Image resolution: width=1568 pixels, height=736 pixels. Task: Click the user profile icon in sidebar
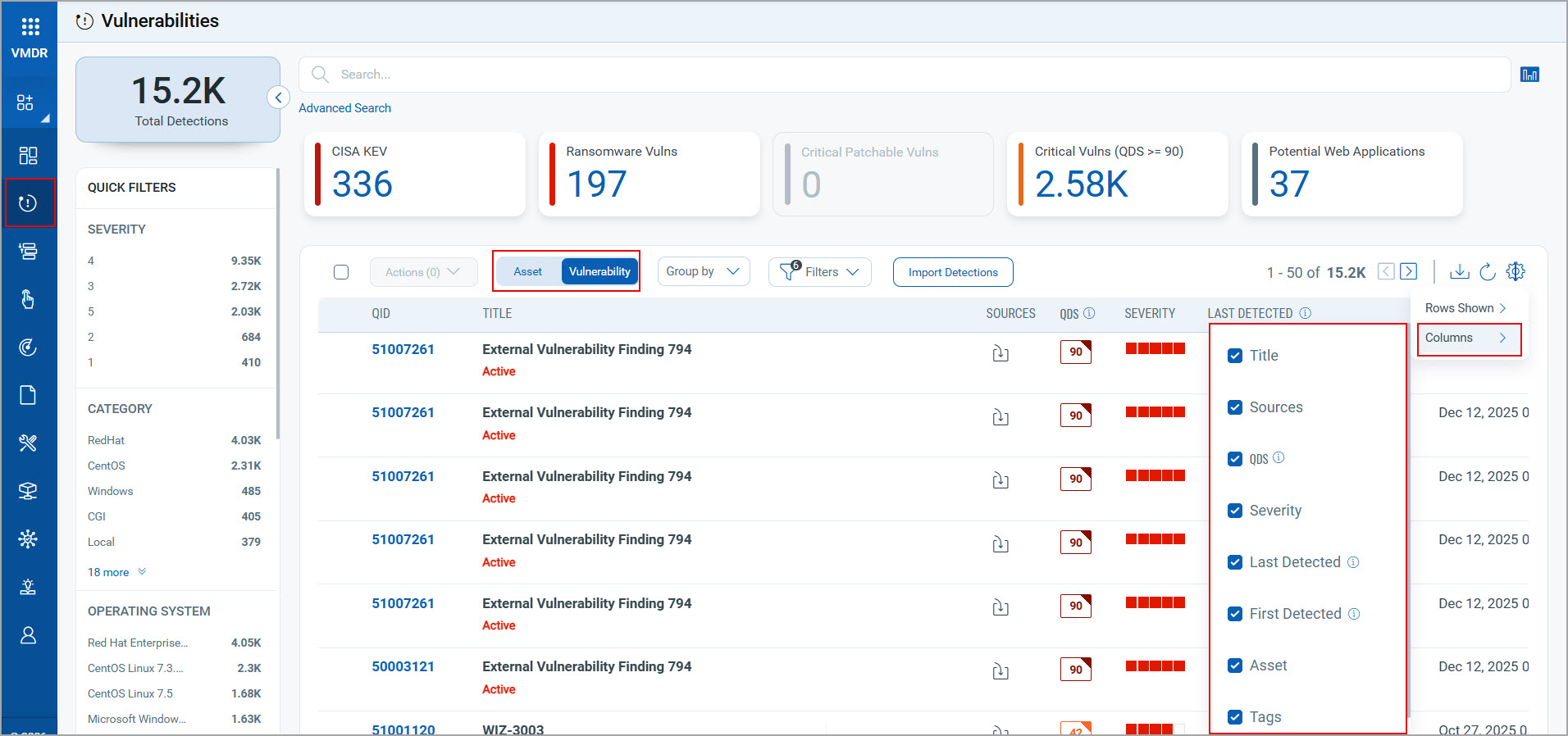coord(29,635)
